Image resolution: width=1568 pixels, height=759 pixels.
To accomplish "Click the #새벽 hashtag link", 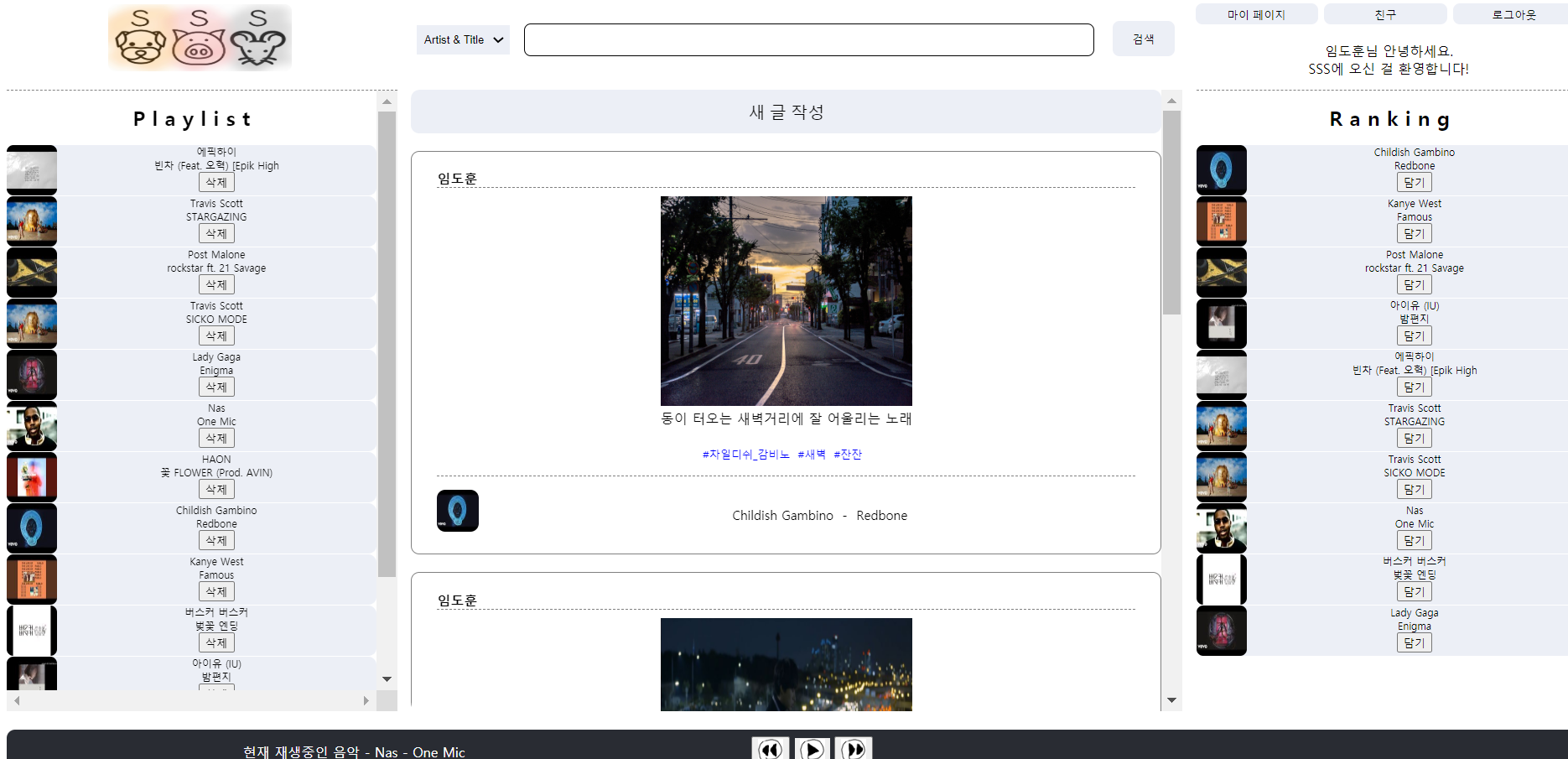I will point(812,454).
